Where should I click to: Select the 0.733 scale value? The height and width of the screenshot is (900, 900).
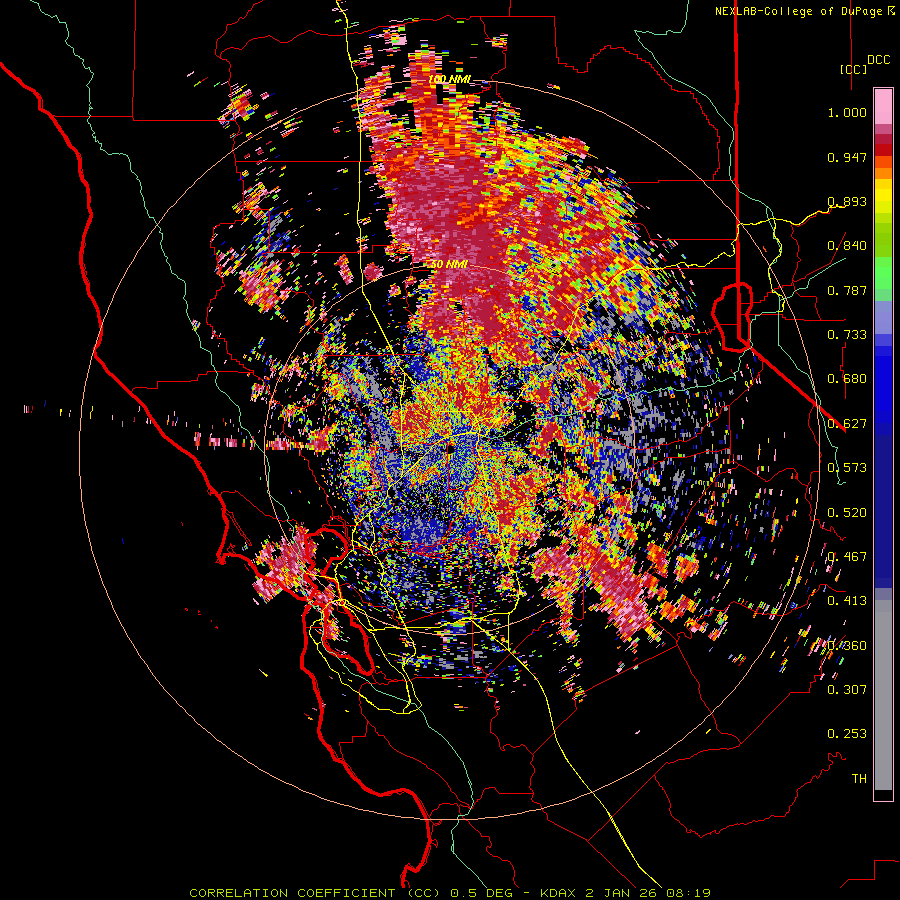coord(847,335)
